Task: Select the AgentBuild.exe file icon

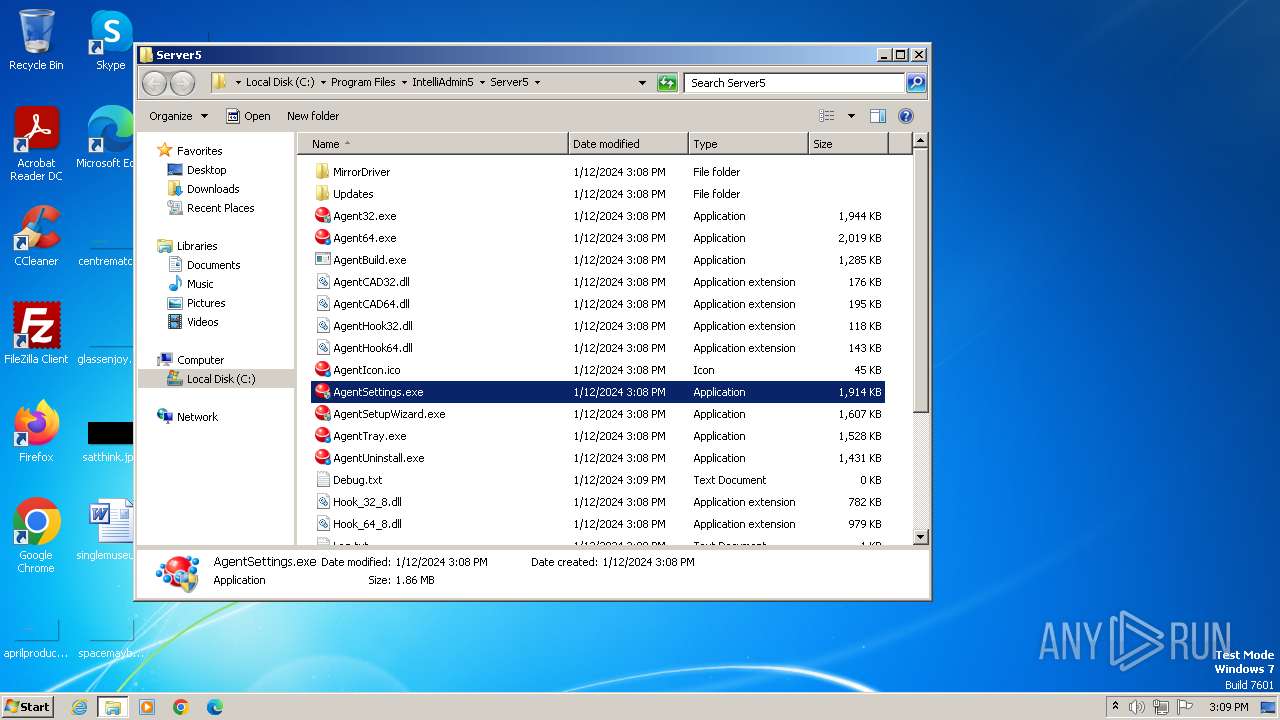Action: [x=323, y=260]
